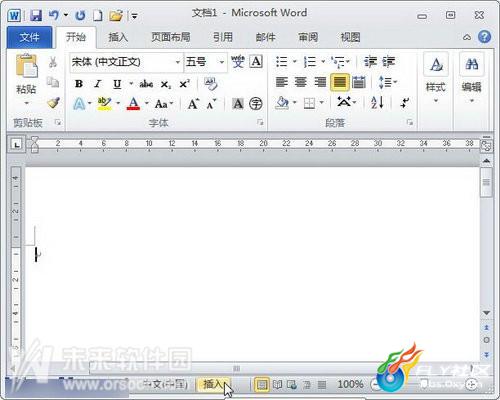Click the 插入 mode button in status bar
500x400 pixels.
(214, 384)
